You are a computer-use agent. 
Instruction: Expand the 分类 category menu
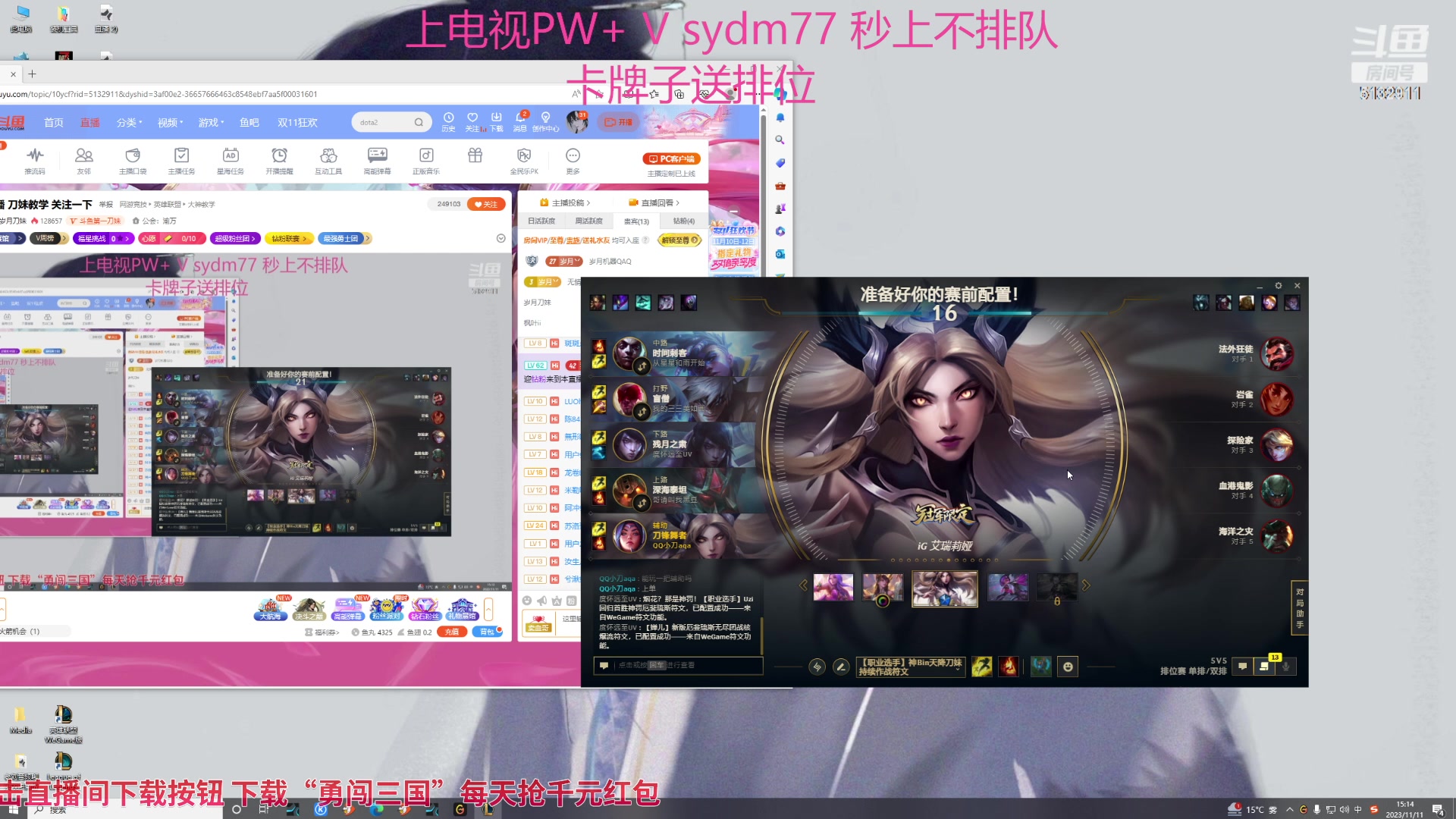pyautogui.click(x=129, y=123)
